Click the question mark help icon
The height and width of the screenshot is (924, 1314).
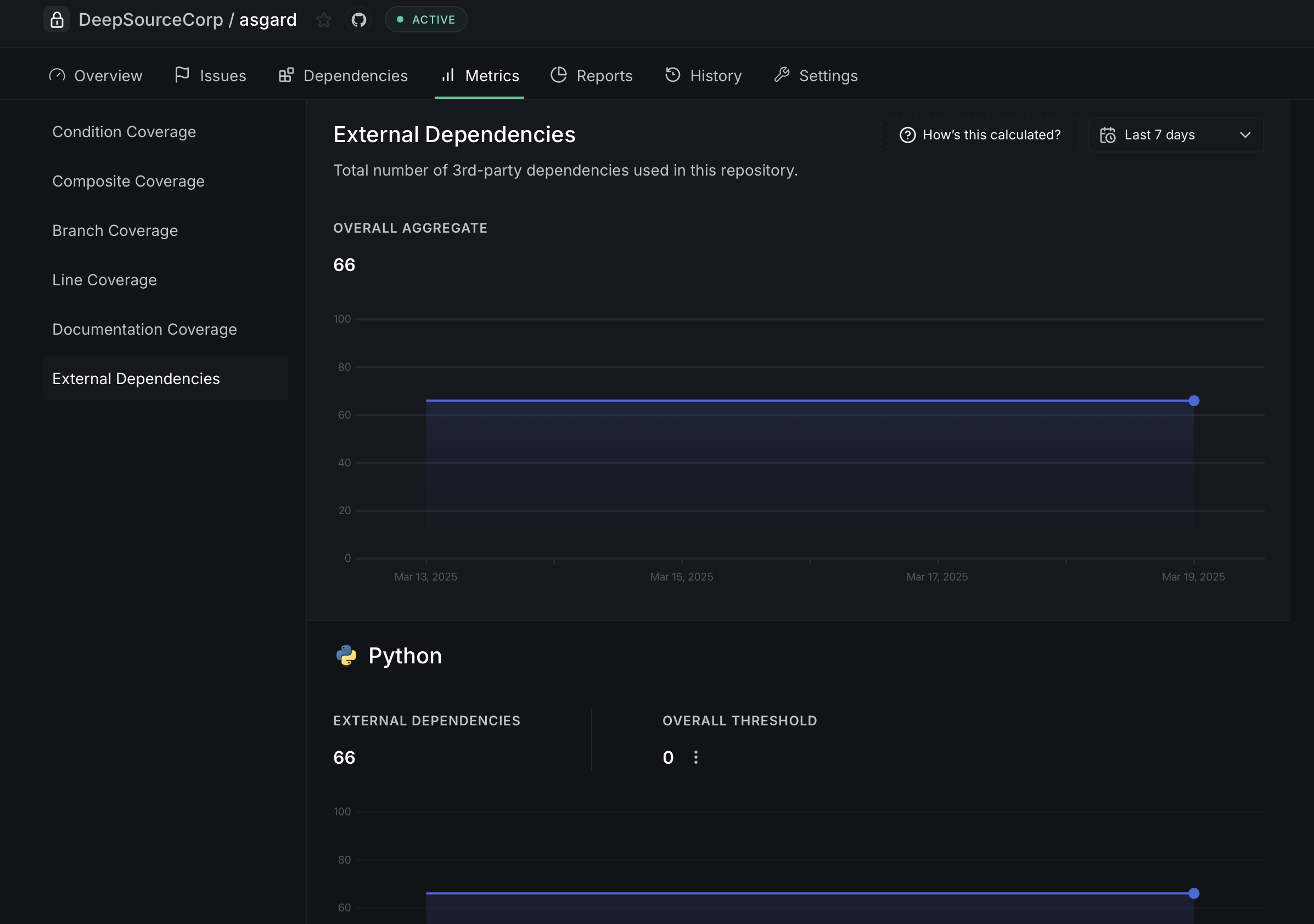point(907,135)
